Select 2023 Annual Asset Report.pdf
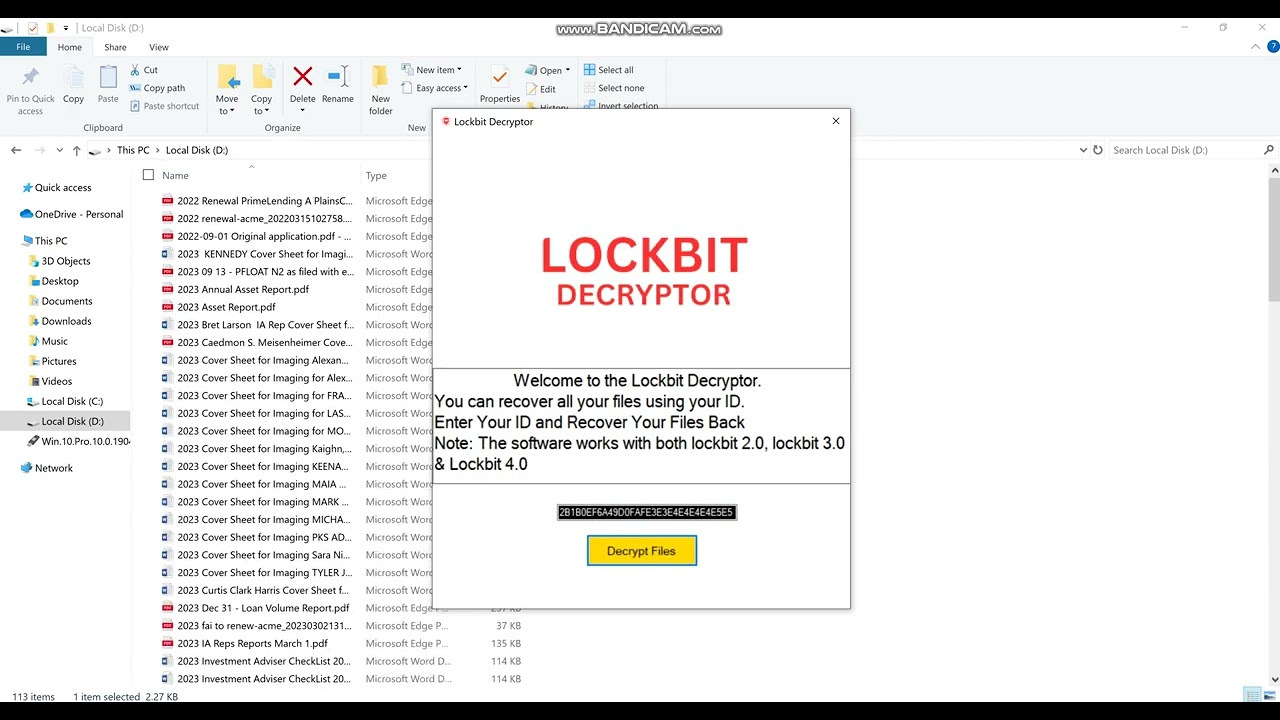 pyautogui.click(x=243, y=289)
